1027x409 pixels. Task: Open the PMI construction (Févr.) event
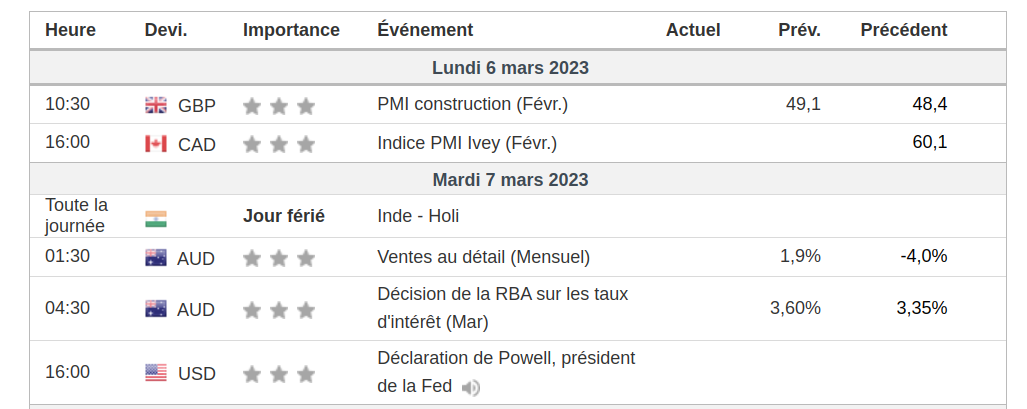(472, 104)
